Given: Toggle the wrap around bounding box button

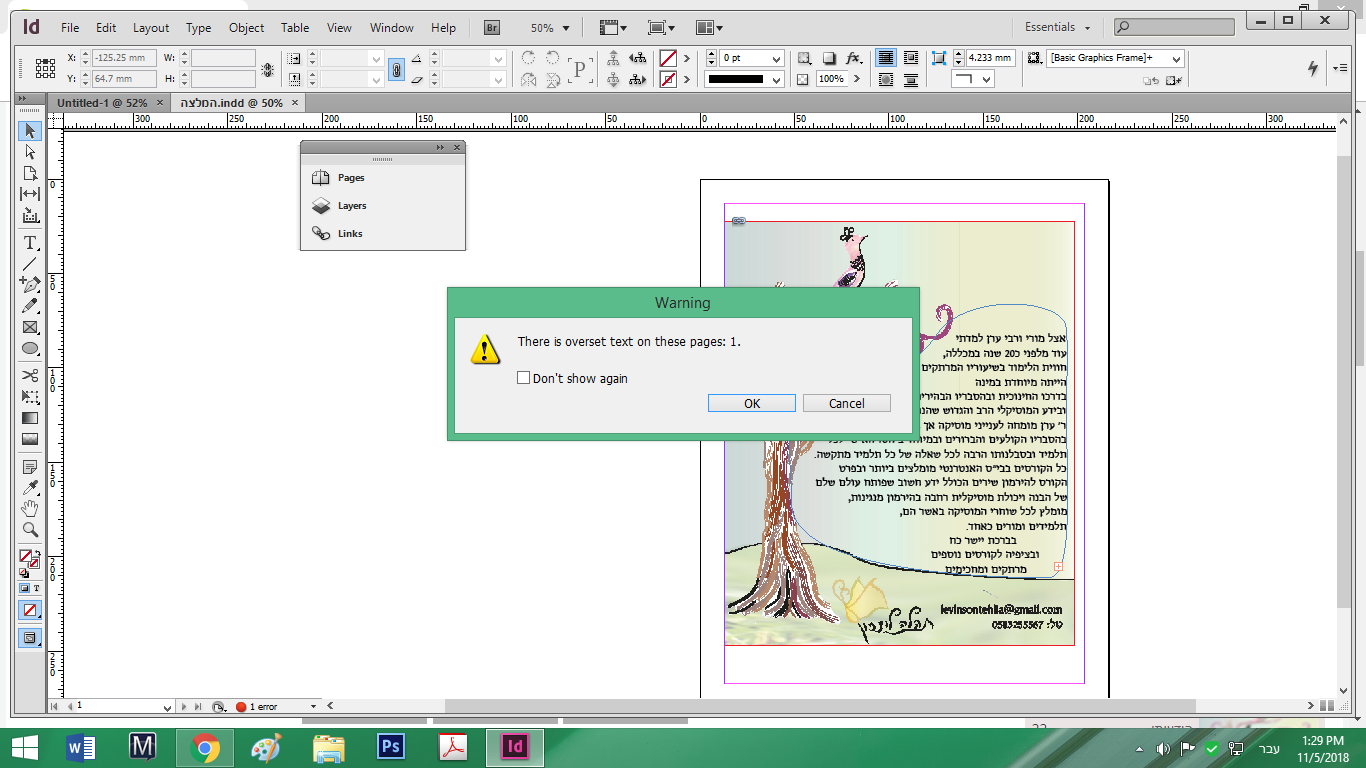Looking at the screenshot, I should [x=911, y=59].
